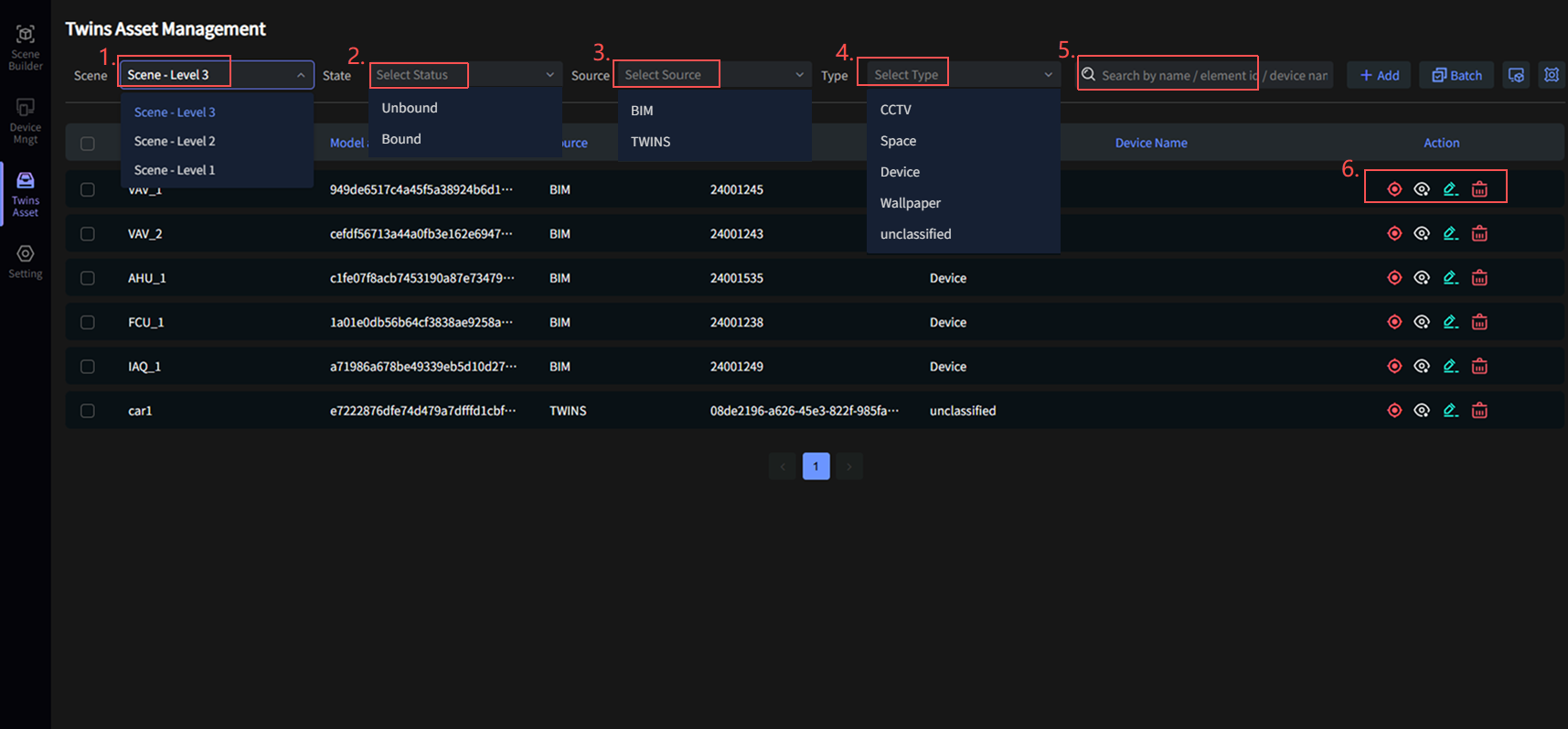Click the edit pencil icon for FCU_1
The height and width of the screenshot is (729, 1568).
pos(1450,322)
